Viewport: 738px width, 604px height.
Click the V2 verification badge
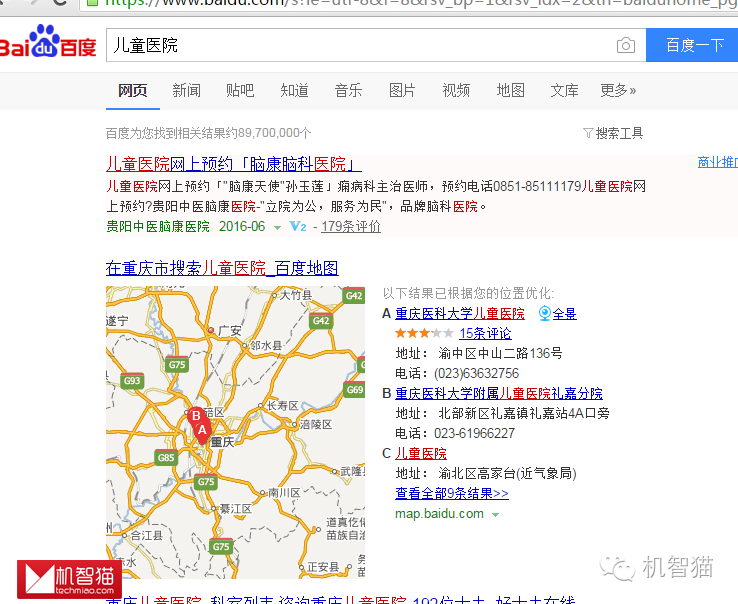[298, 226]
